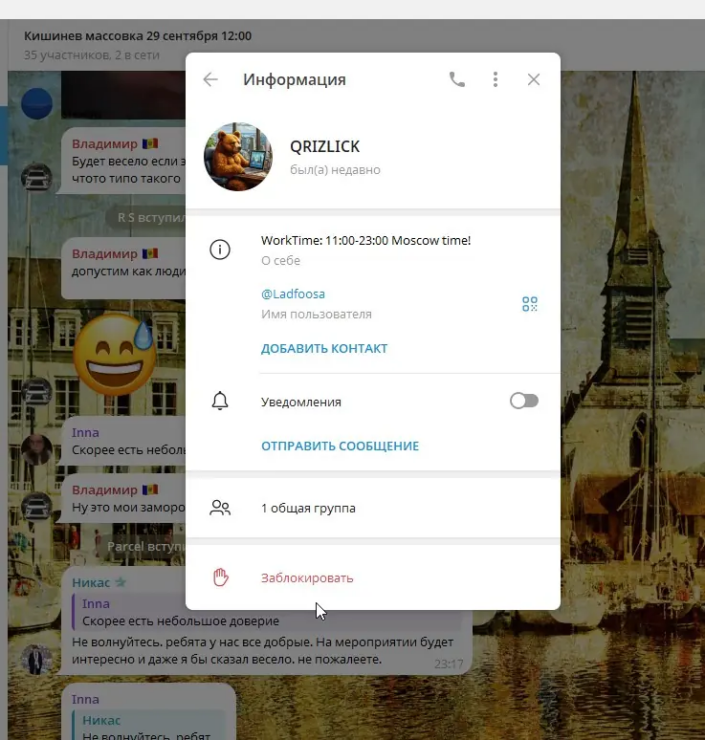Screen dimensions: 705x740
Task: Start a voice call with phone icon
Action: [457, 80]
